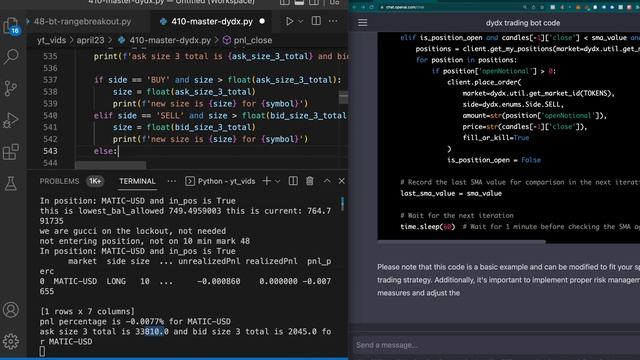The width and height of the screenshot is (640, 360).
Task: Open the terminal launch profile dropdown
Action: tap(278, 181)
